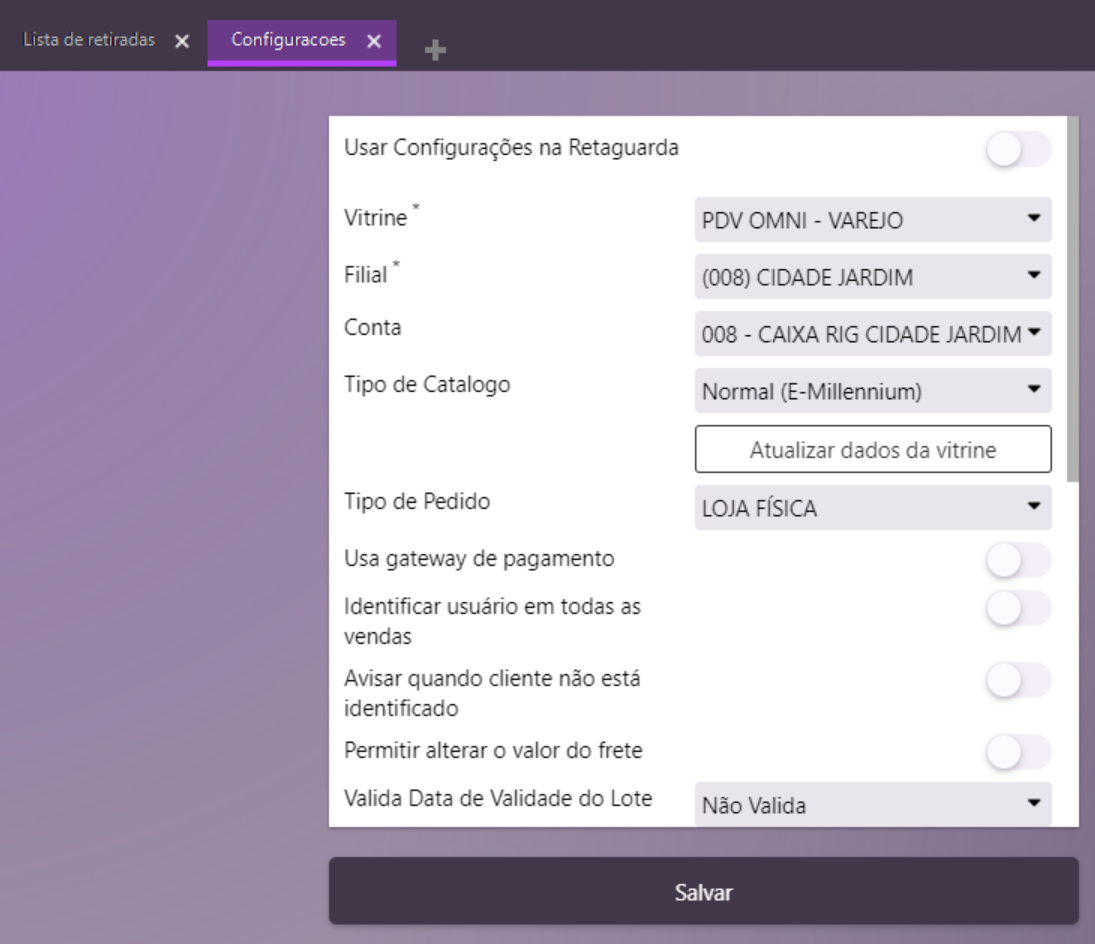Image resolution: width=1095 pixels, height=944 pixels.
Task: Close the Lista de retiradas tab
Action: 181,42
